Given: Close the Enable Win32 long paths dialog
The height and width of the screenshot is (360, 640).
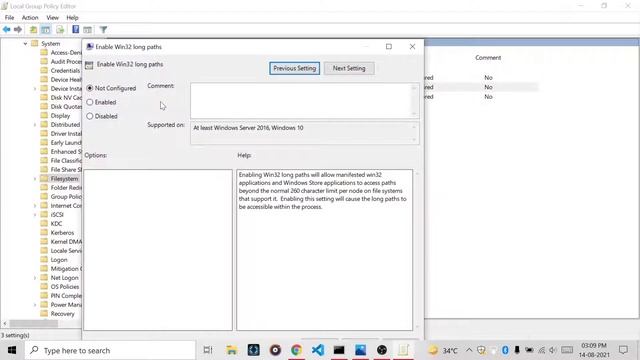Looking at the screenshot, I should [x=412, y=47].
